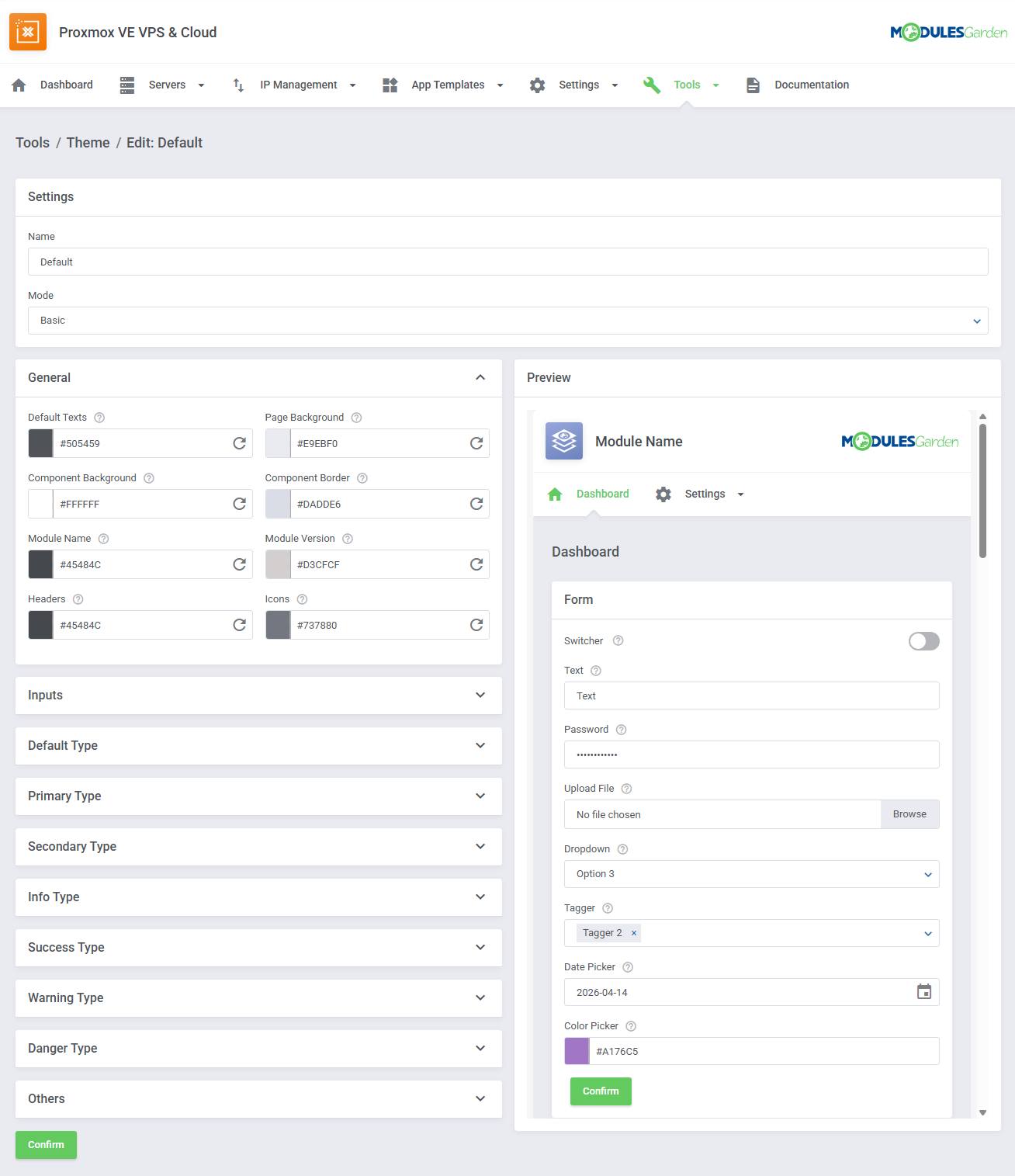The height and width of the screenshot is (1176, 1015).
Task: Click the Switcher help question icon
Action: [618, 641]
